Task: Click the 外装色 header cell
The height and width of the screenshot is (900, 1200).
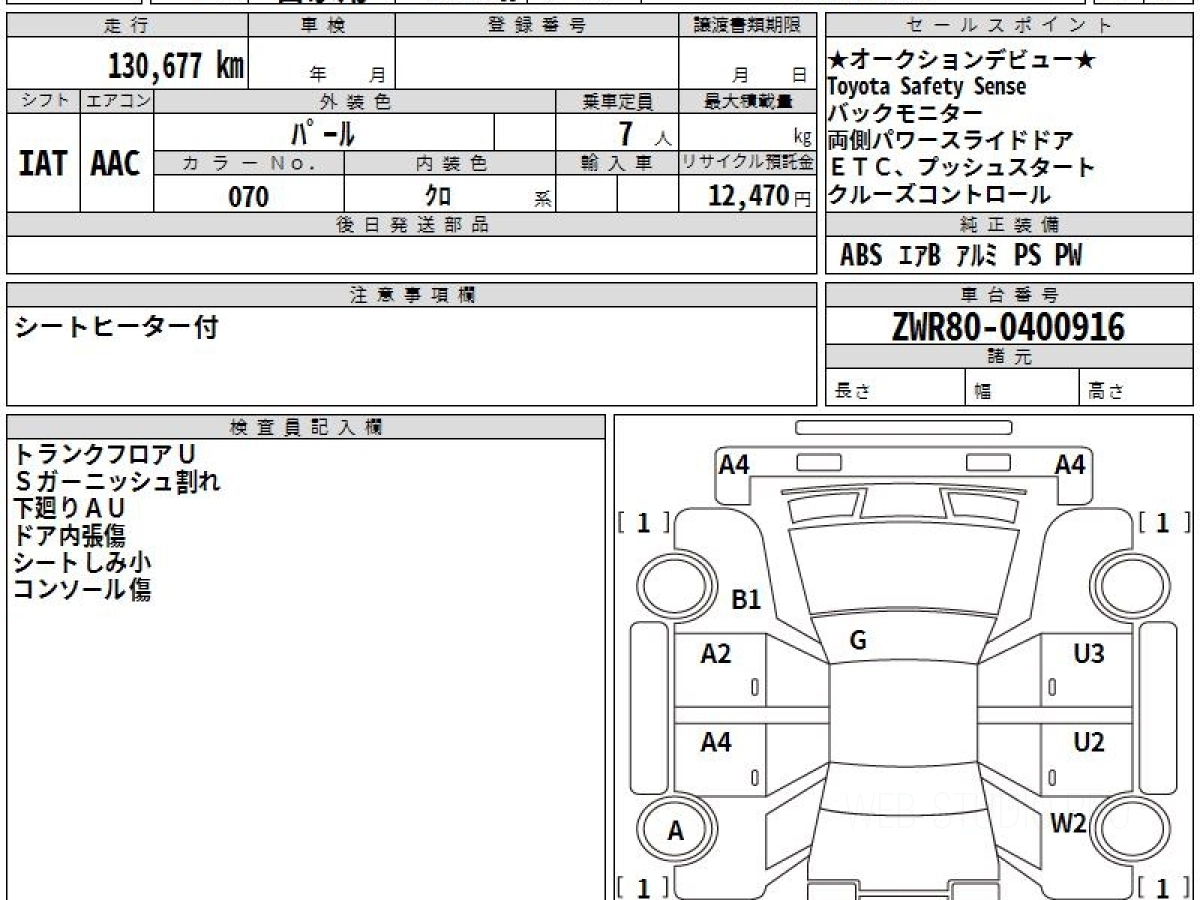Action: (x=355, y=101)
